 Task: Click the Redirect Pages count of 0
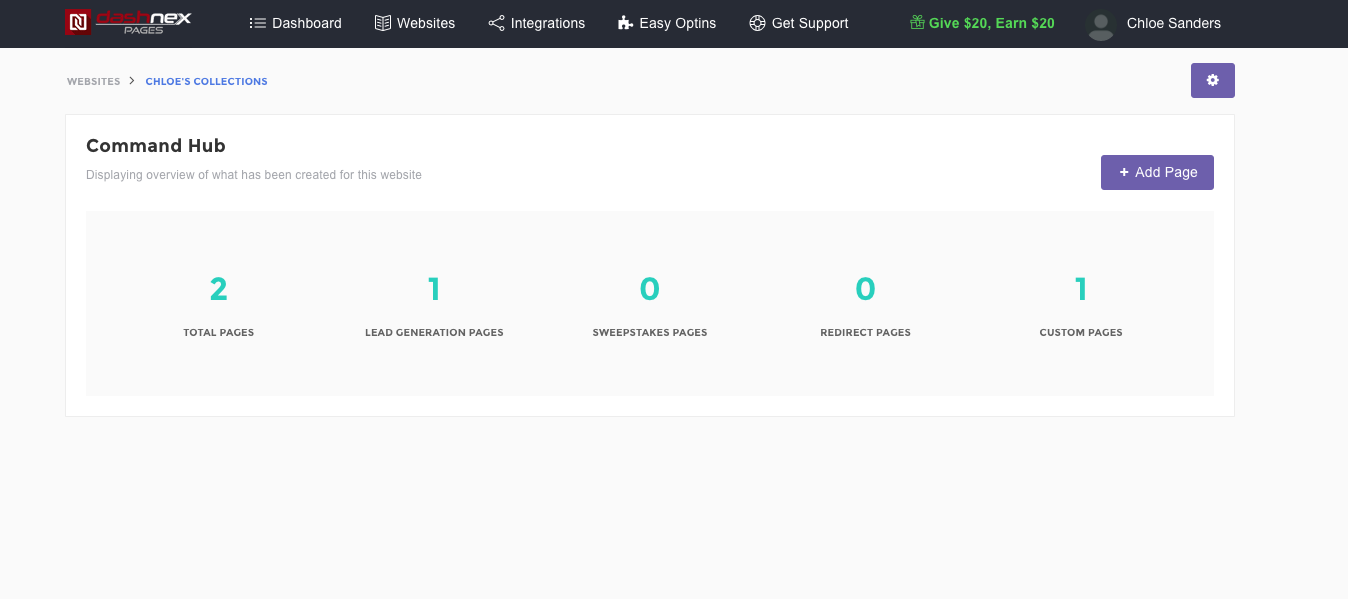866,289
